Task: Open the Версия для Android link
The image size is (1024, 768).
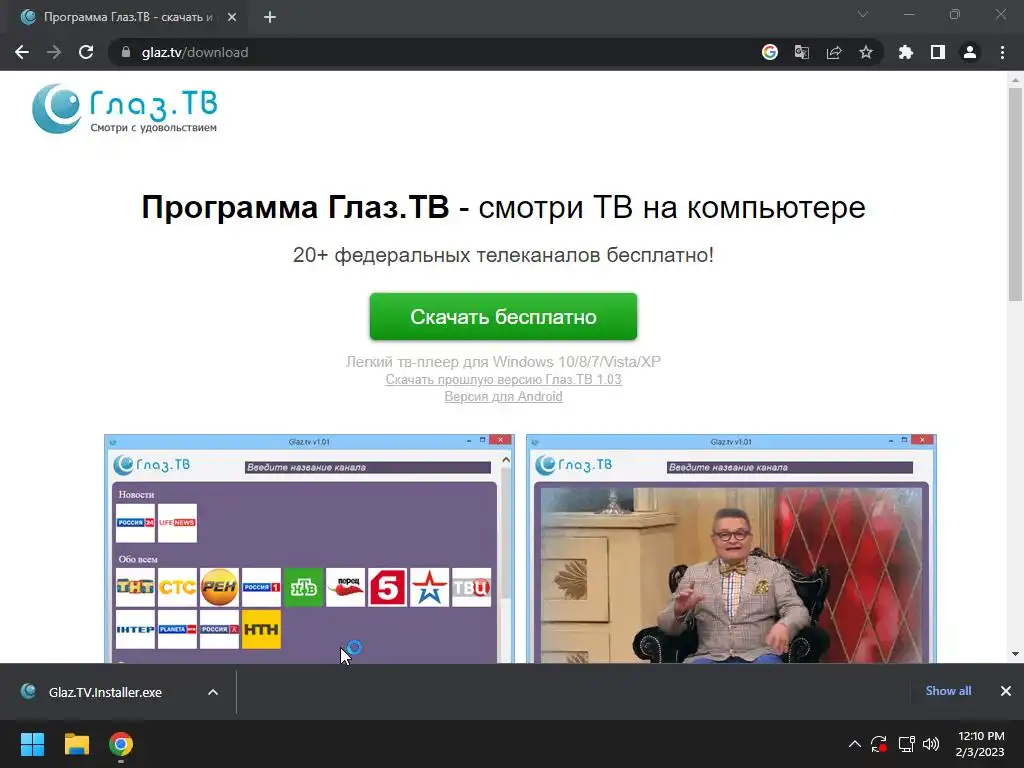Action: (503, 396)
